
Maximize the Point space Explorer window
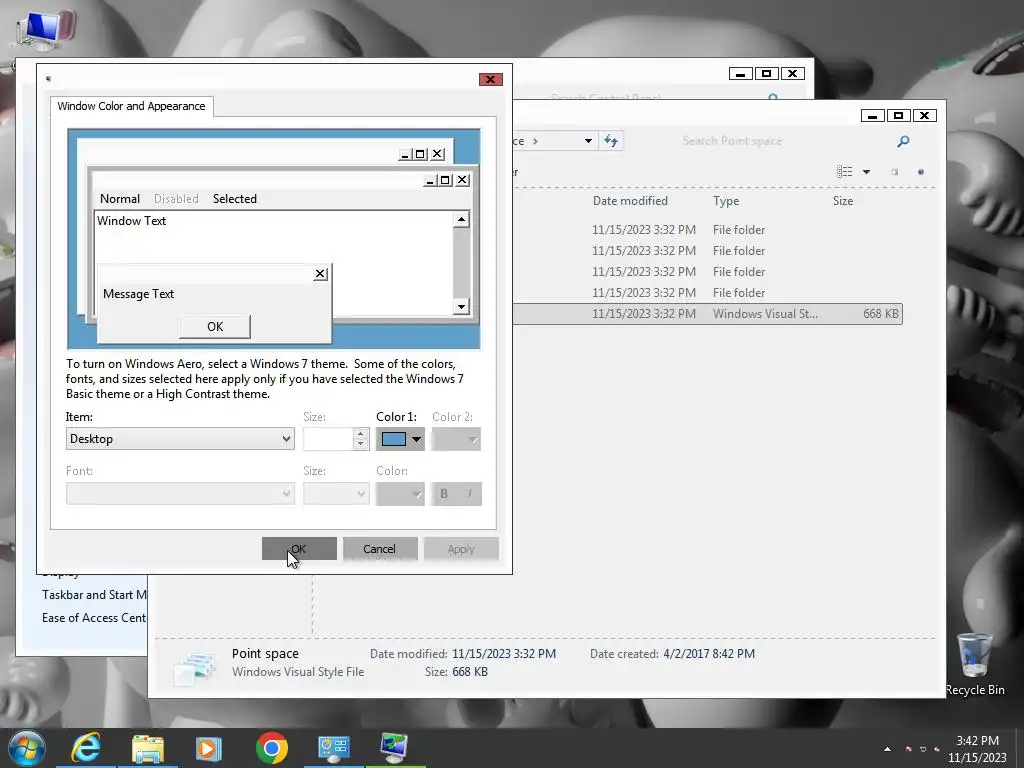[898, 116]
